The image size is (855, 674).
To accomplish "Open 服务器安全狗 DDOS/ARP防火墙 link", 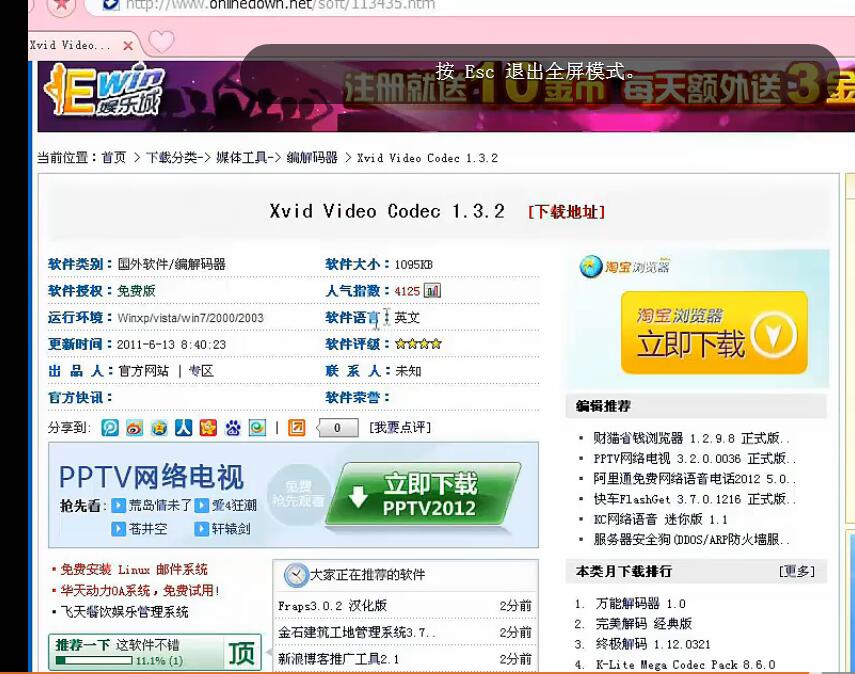I will click(691, 539).
